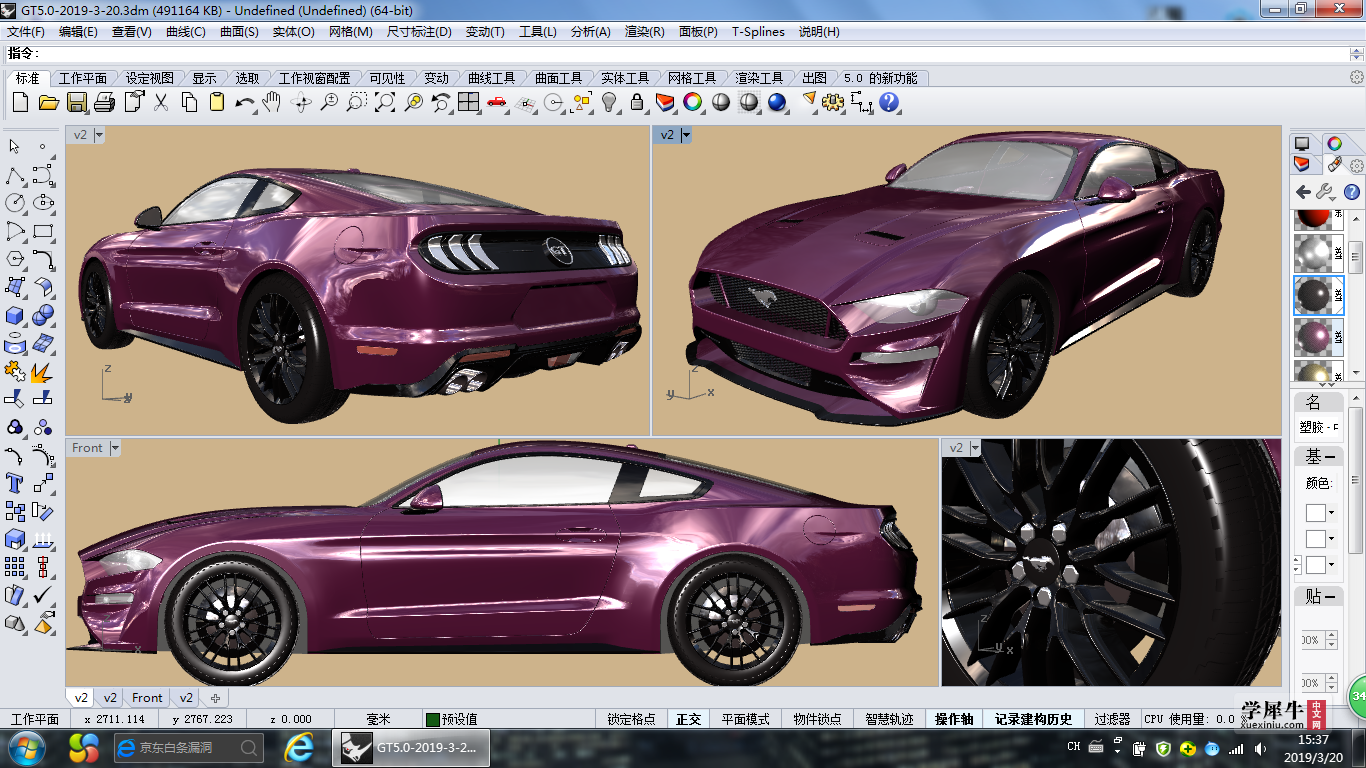Viewport: 1366px width, 768px height.
Task: Save the model with floppy icon
Action: point(76,102)
